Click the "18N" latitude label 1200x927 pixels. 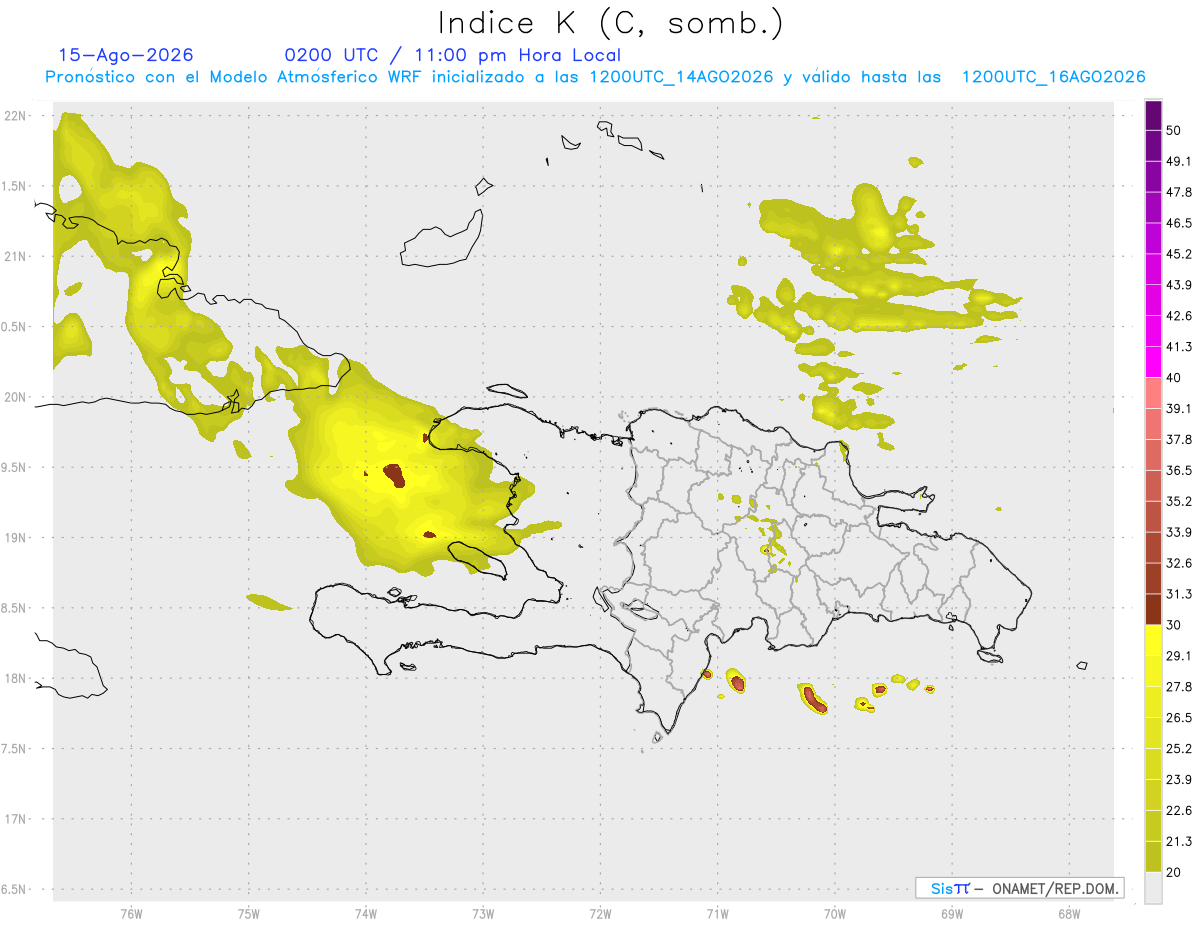(x=15, y=678)
